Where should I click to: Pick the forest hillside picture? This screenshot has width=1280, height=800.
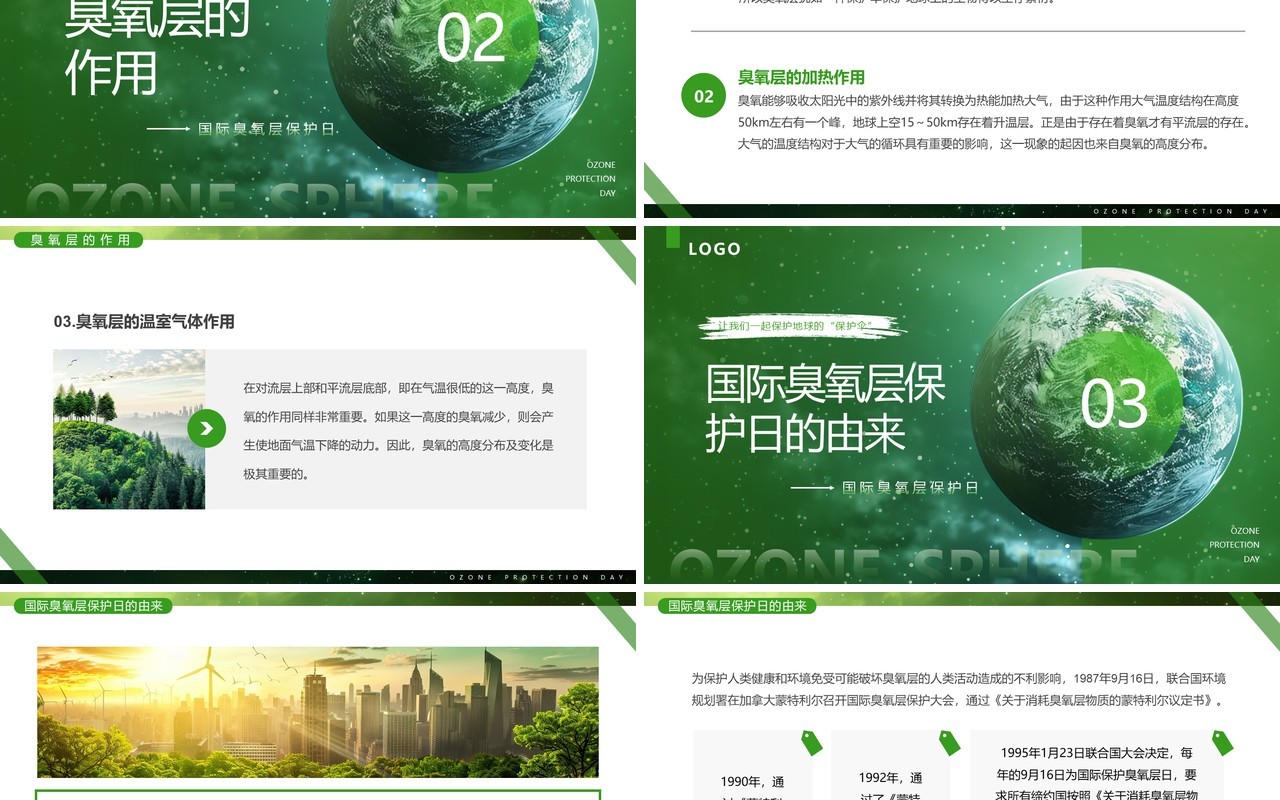(129, 429)
